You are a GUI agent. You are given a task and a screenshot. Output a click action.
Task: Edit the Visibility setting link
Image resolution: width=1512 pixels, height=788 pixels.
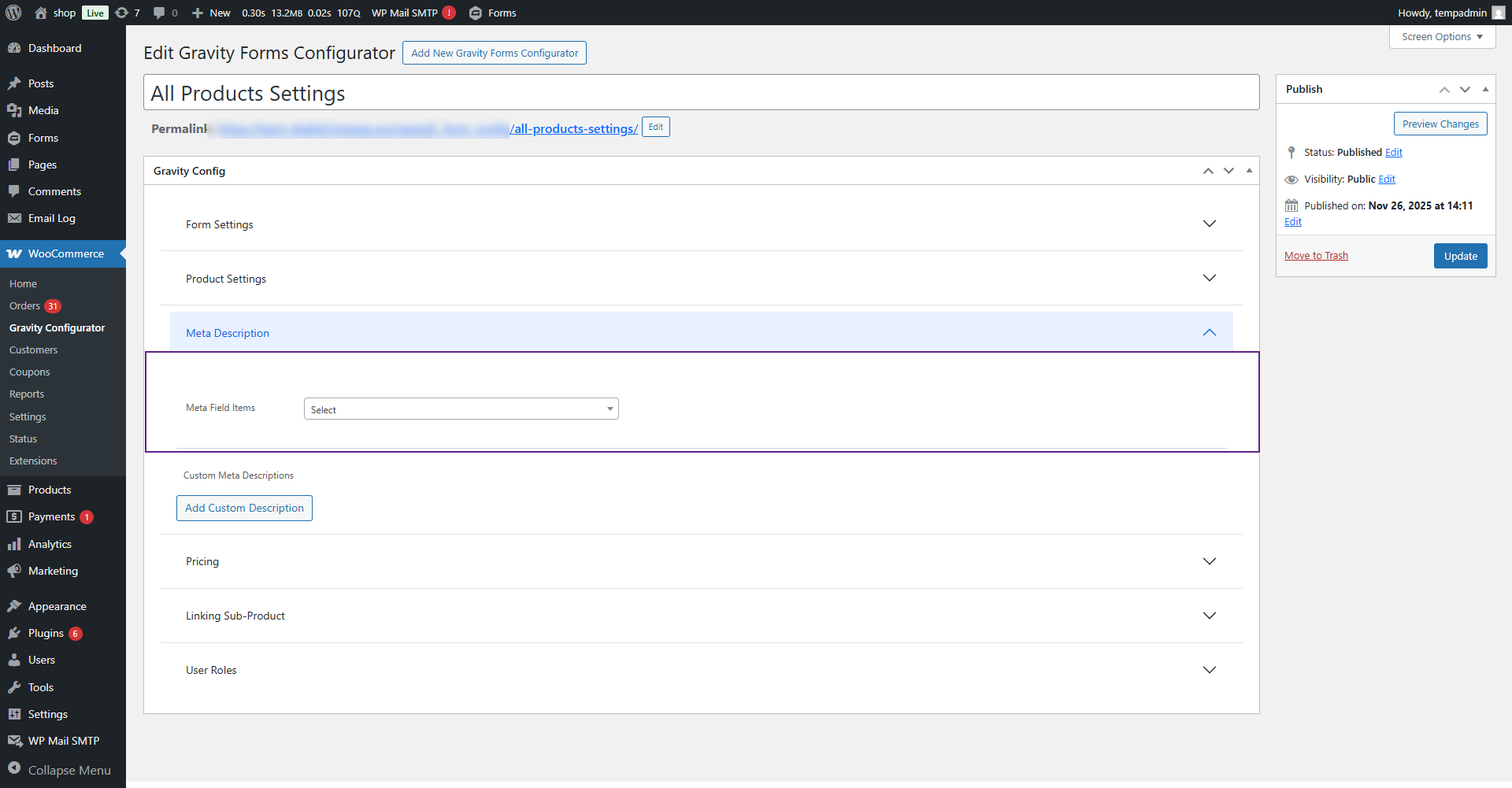coord(1387,179)
